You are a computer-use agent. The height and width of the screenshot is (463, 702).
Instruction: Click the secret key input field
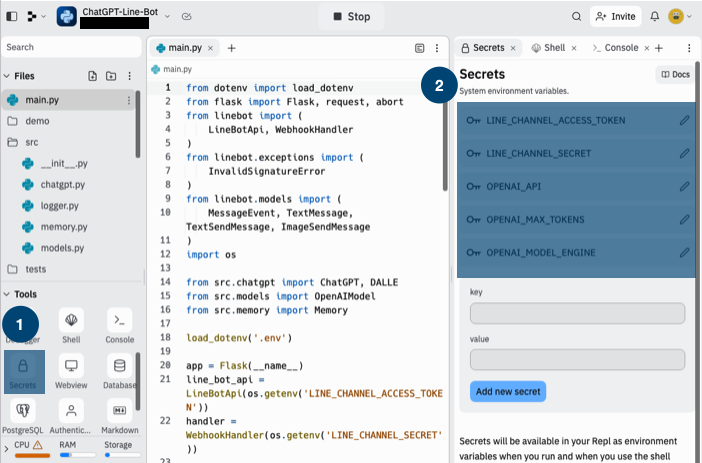coord(577,314)
